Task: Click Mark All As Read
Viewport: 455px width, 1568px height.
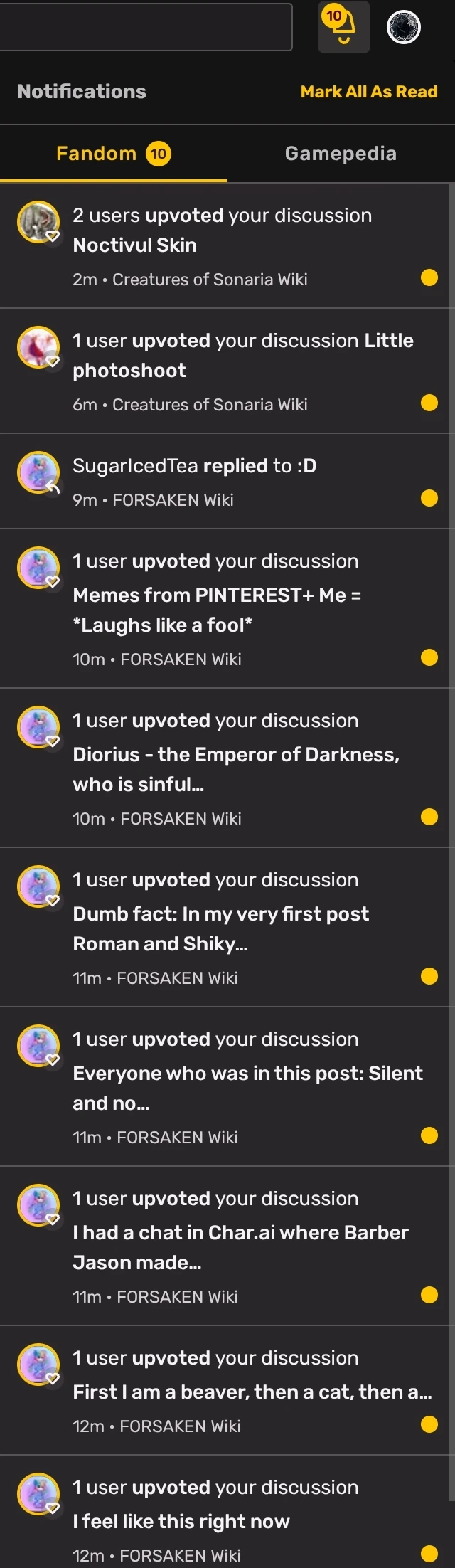Action: (370, 91)
